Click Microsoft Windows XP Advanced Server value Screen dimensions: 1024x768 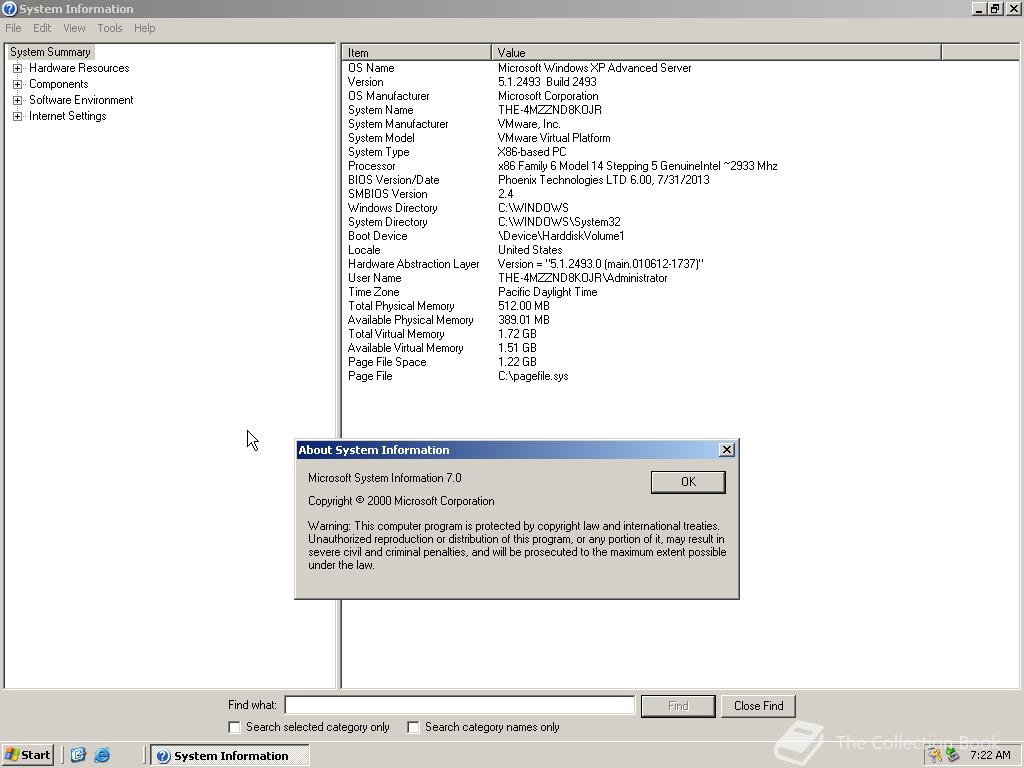click(594, 68)
